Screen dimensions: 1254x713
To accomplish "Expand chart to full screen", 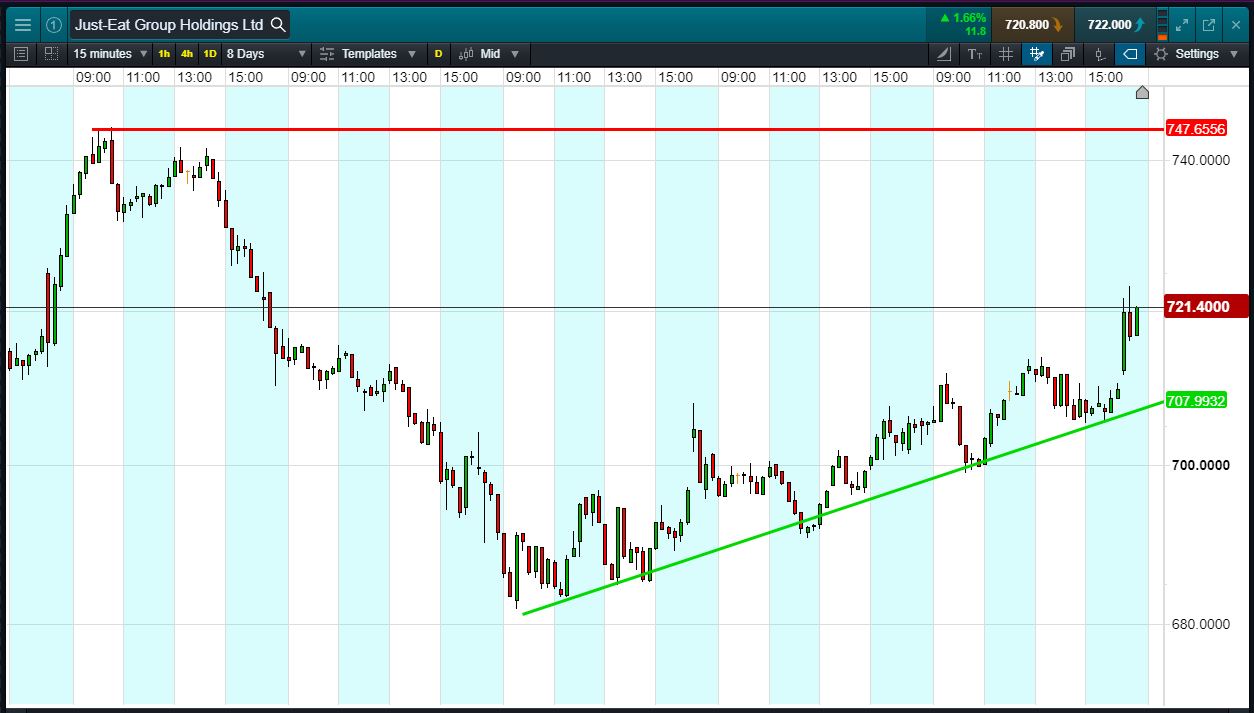I will 1182,24.
